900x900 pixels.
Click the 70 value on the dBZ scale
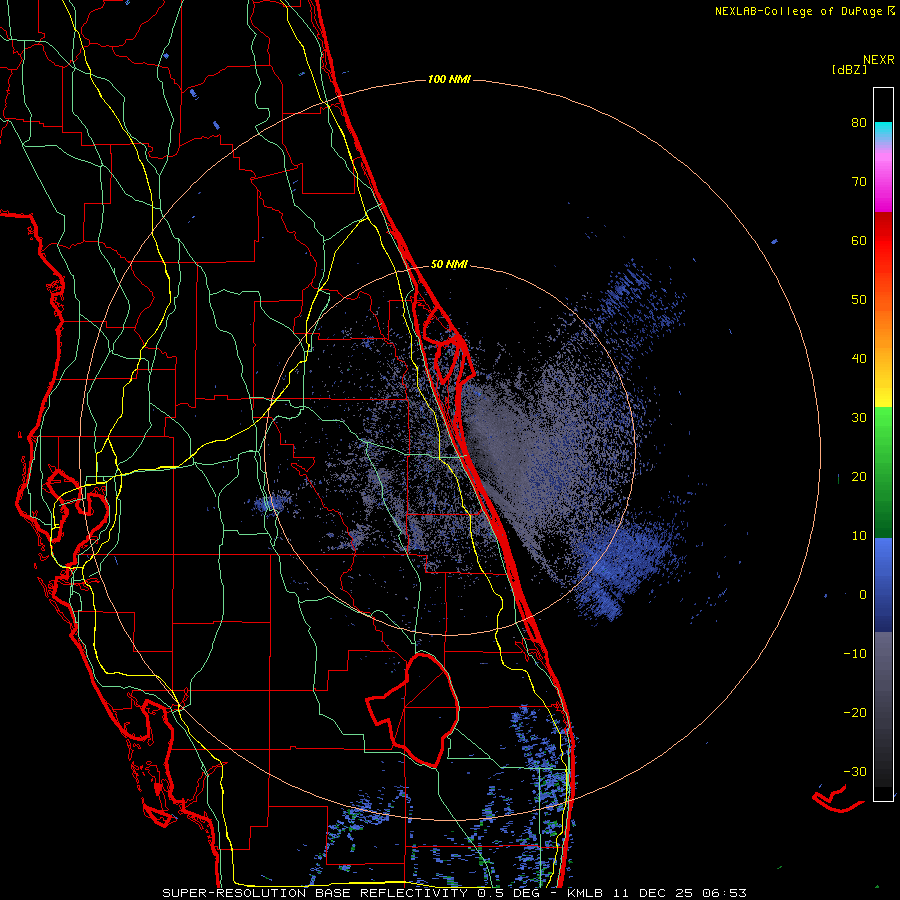[x=859, y=182]
